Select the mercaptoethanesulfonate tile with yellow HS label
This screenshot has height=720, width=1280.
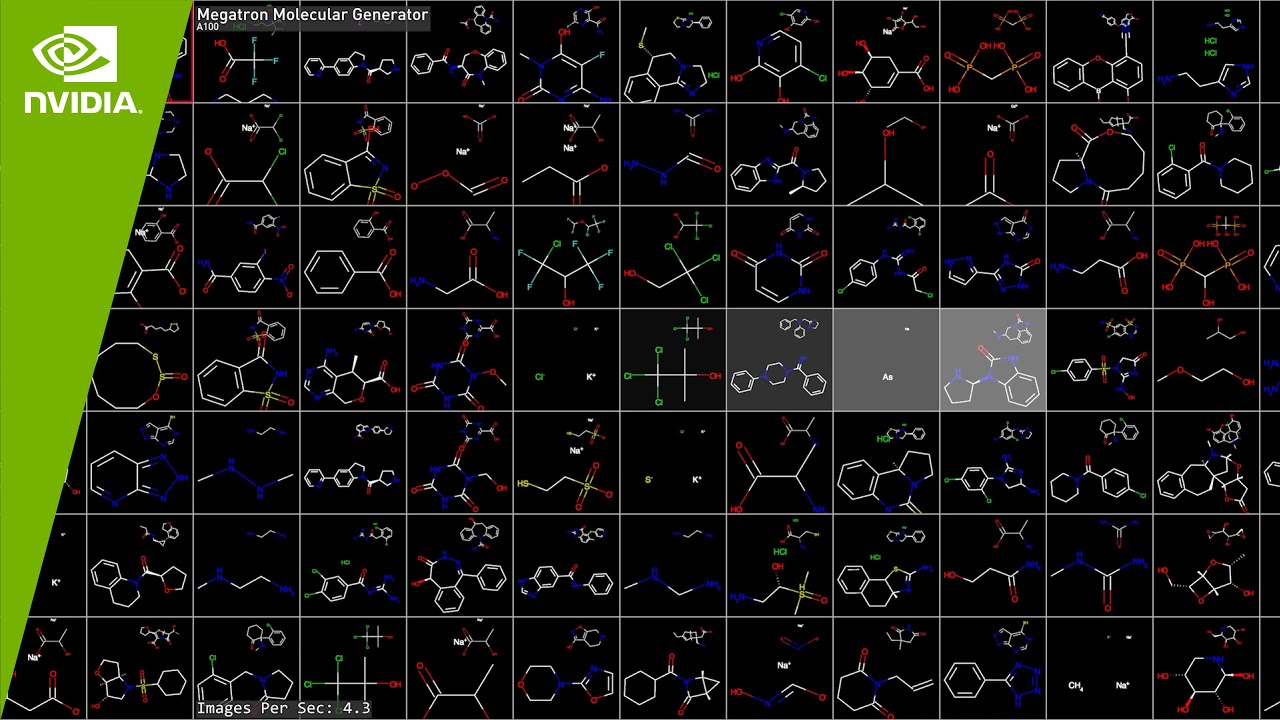coord(566,463)
